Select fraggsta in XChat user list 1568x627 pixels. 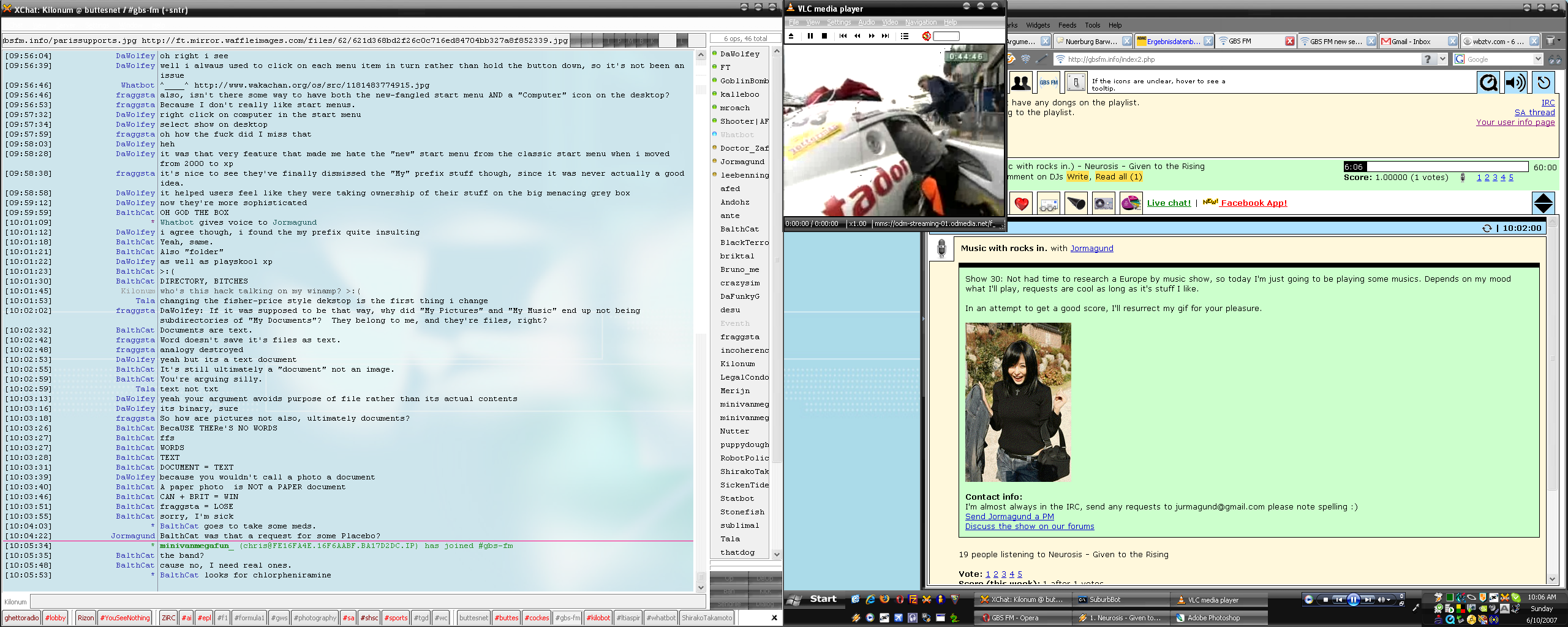739,337
